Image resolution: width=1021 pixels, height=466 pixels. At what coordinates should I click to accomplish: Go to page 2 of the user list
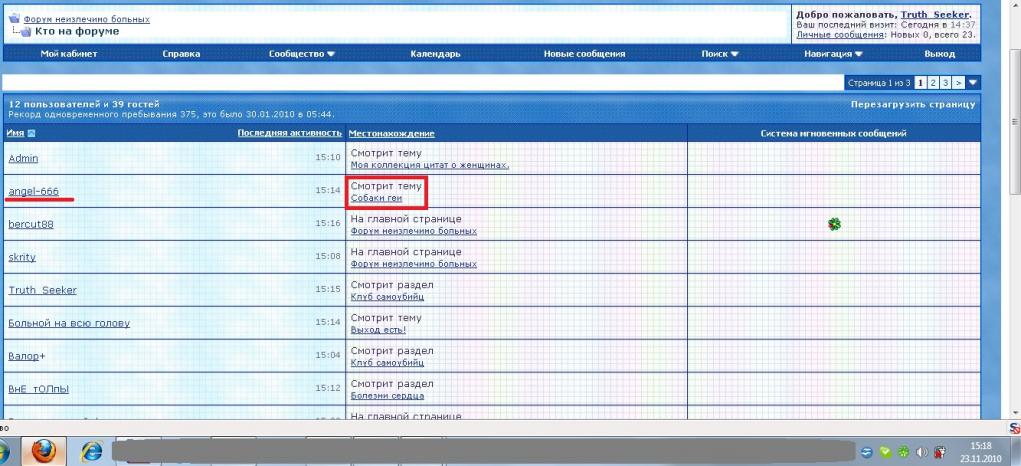[931, 82]
